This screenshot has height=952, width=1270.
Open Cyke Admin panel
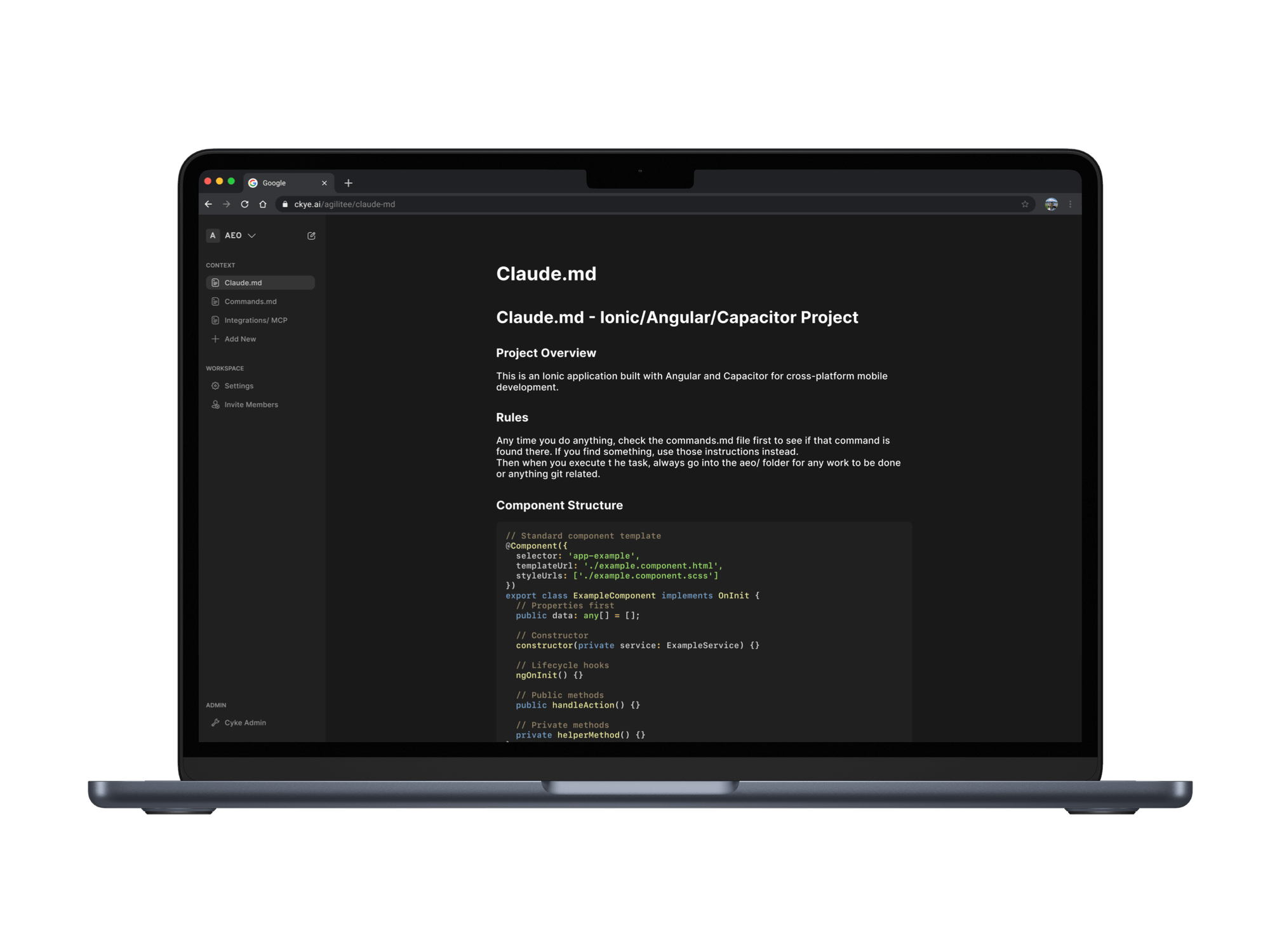pyautogui.click(x=244, y=722)
